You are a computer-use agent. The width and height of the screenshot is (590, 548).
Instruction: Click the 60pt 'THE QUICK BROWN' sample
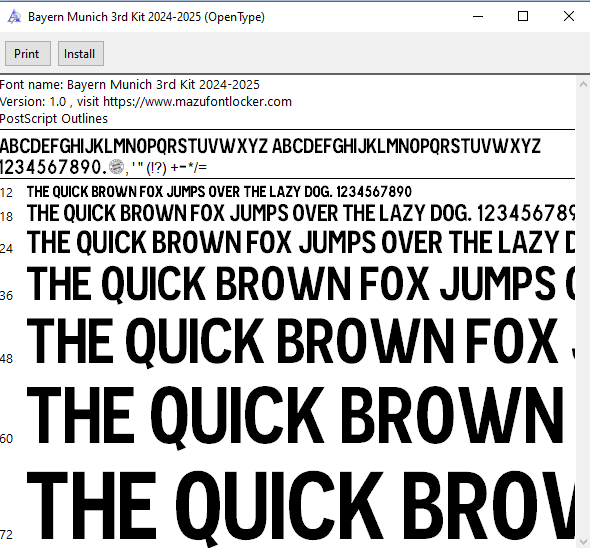pyautogui.click(x=295, y=417)
